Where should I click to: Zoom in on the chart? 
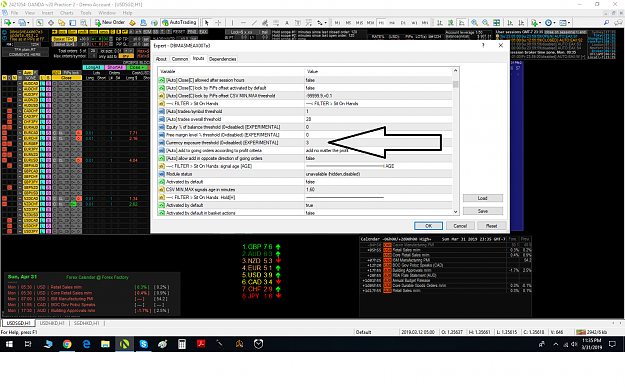(x=474, y=23)
